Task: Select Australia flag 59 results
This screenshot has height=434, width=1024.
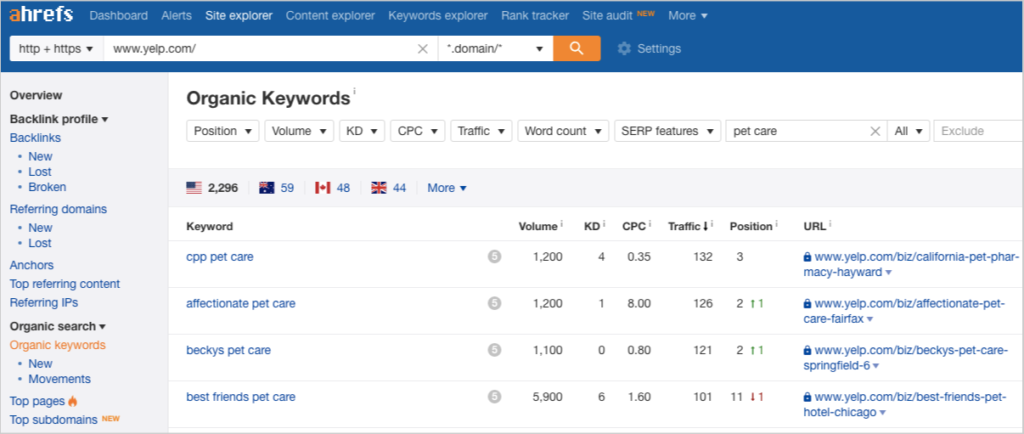Action: coord(276,188)
